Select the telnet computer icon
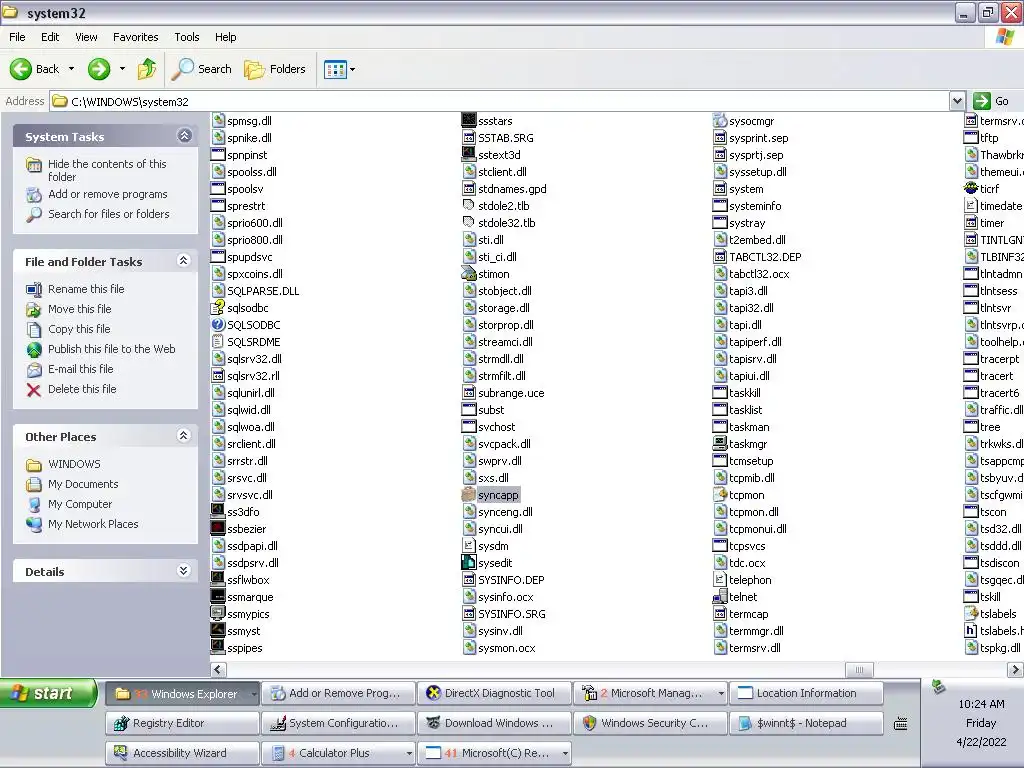Screen dimensions: 1024x768 [x=720, y=597]
